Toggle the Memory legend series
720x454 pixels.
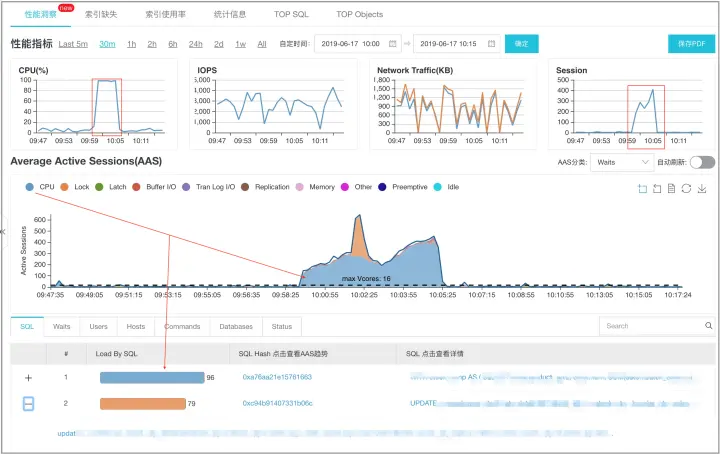tap(315, 187)
